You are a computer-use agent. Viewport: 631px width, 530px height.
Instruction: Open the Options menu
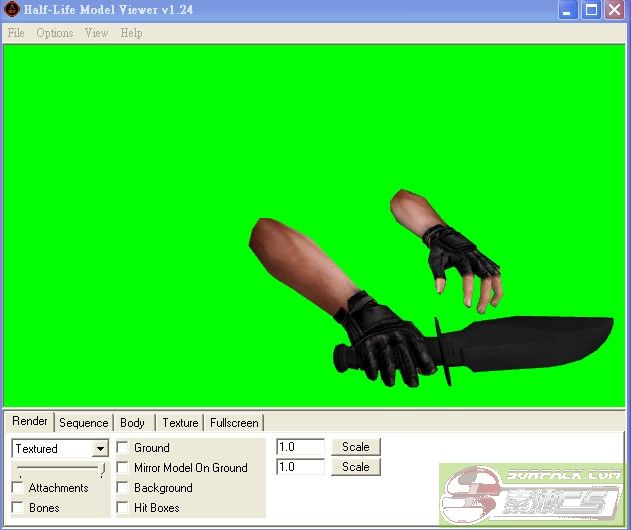(55, 33)
